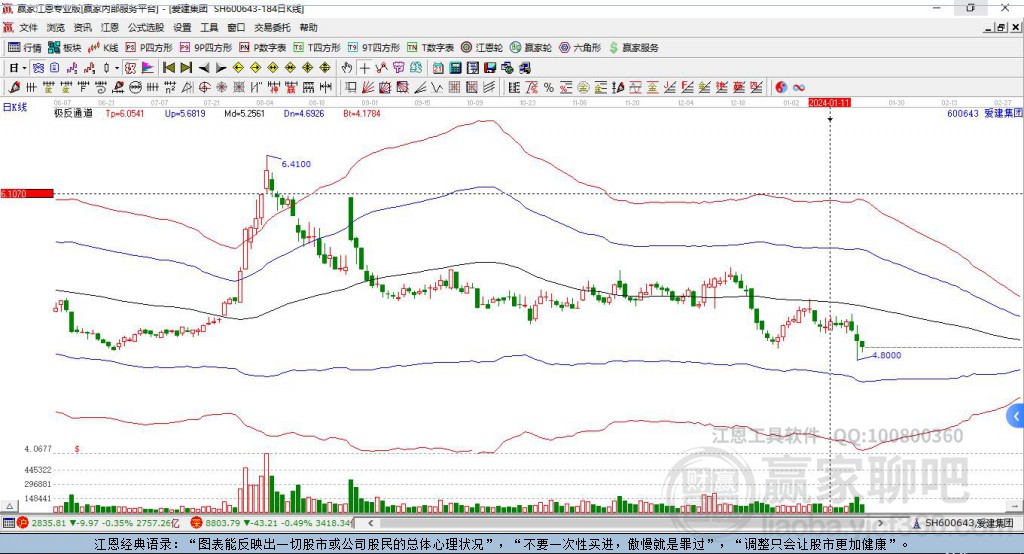Viewport: 1024px width, 554px height.
Task: Click the black right arrow icon
Action: click(x=221, y=68)
